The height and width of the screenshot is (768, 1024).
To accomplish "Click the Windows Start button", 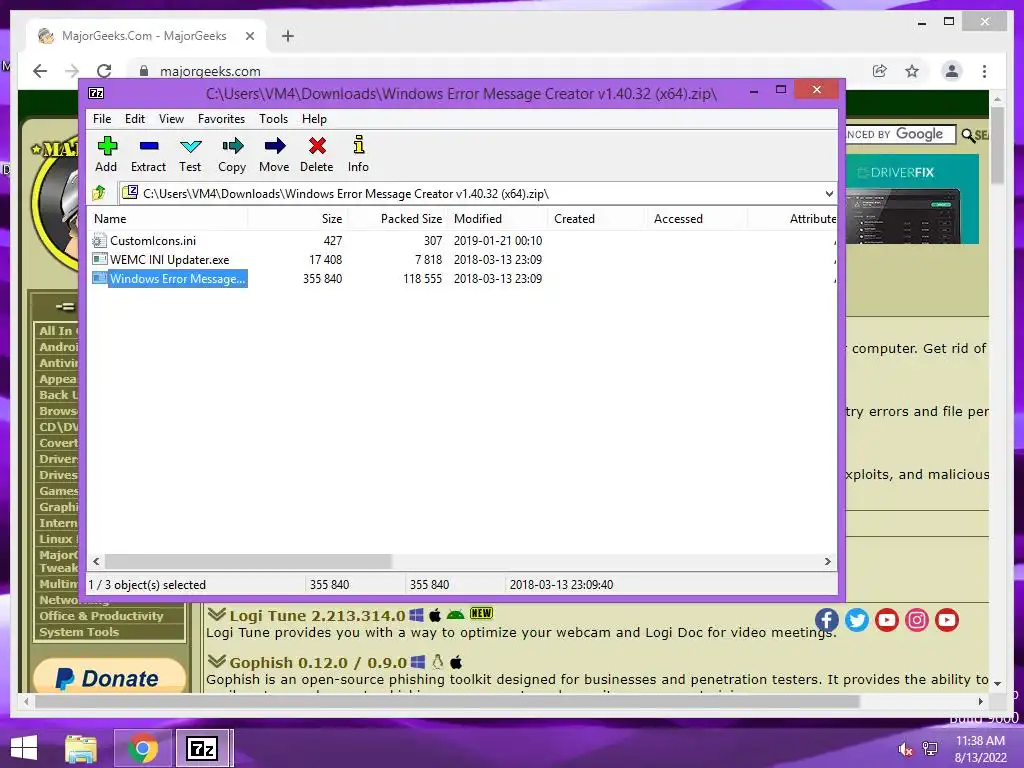I will [24, 748].
